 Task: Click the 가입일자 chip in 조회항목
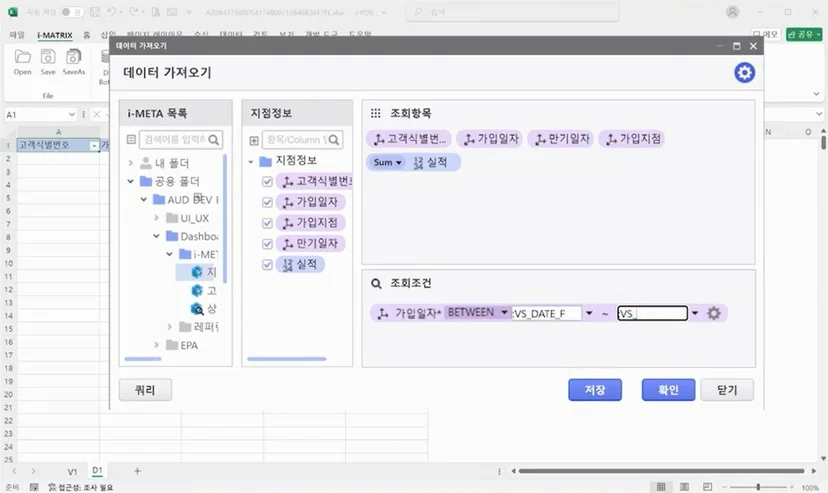[490, 139]
